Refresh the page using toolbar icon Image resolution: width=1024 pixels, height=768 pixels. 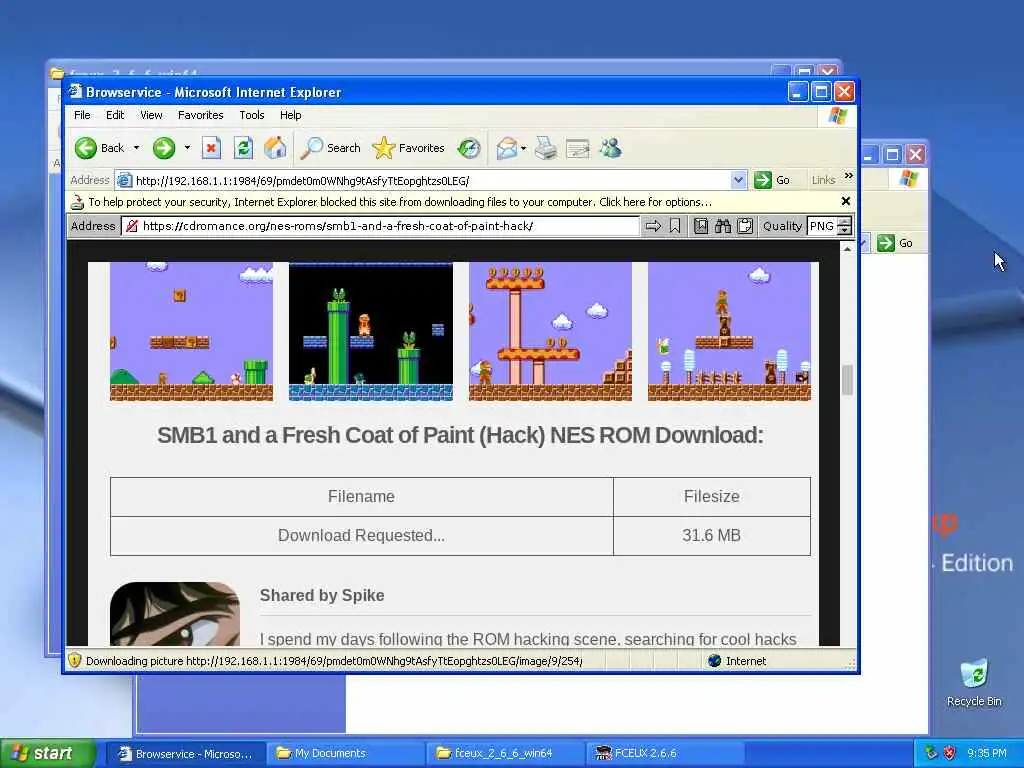[x=243, y=148]
